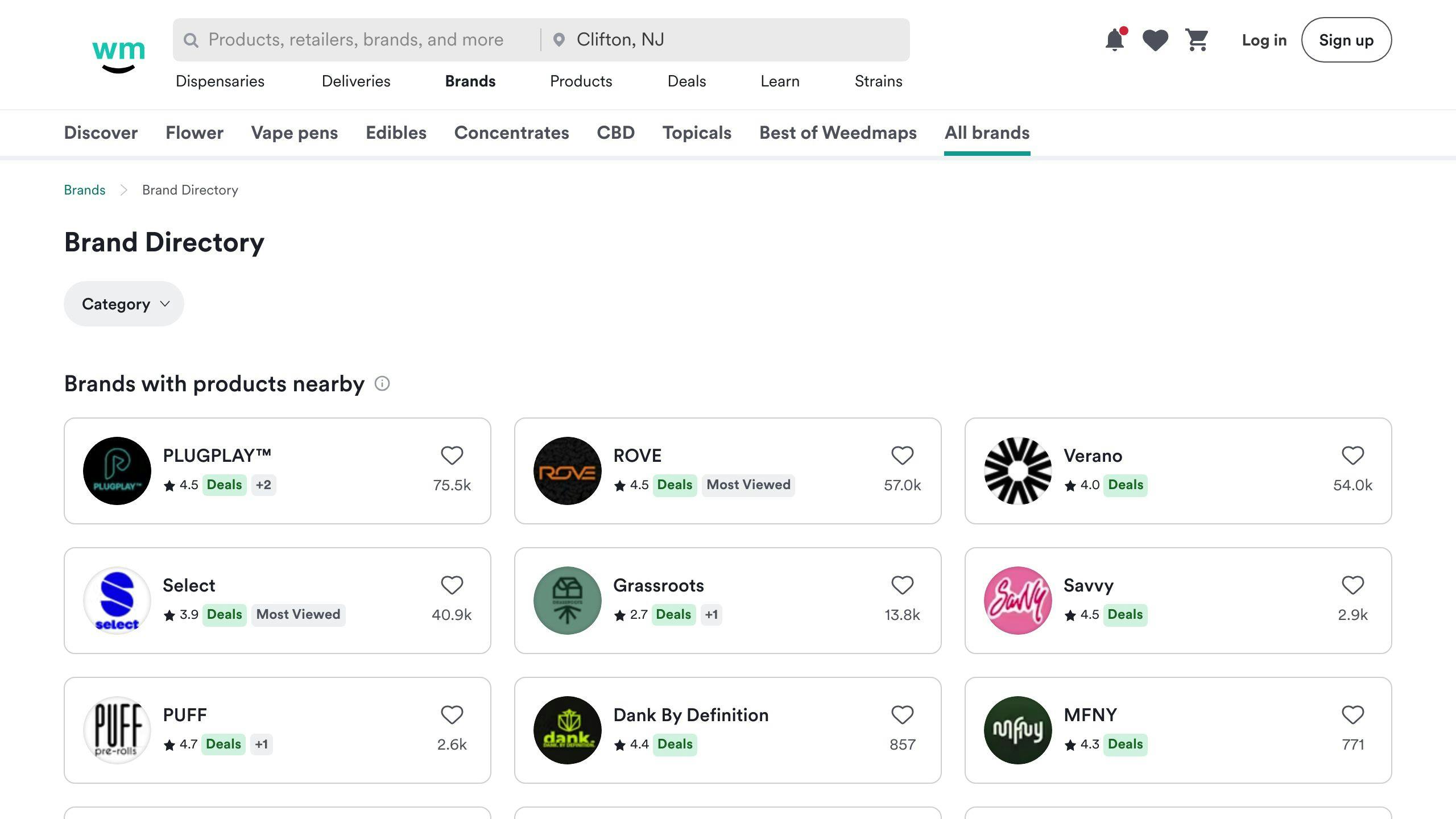Open the ROVE brand name link
The width and height of the screenshot is (1456, 819).
[x=637, y=456]
